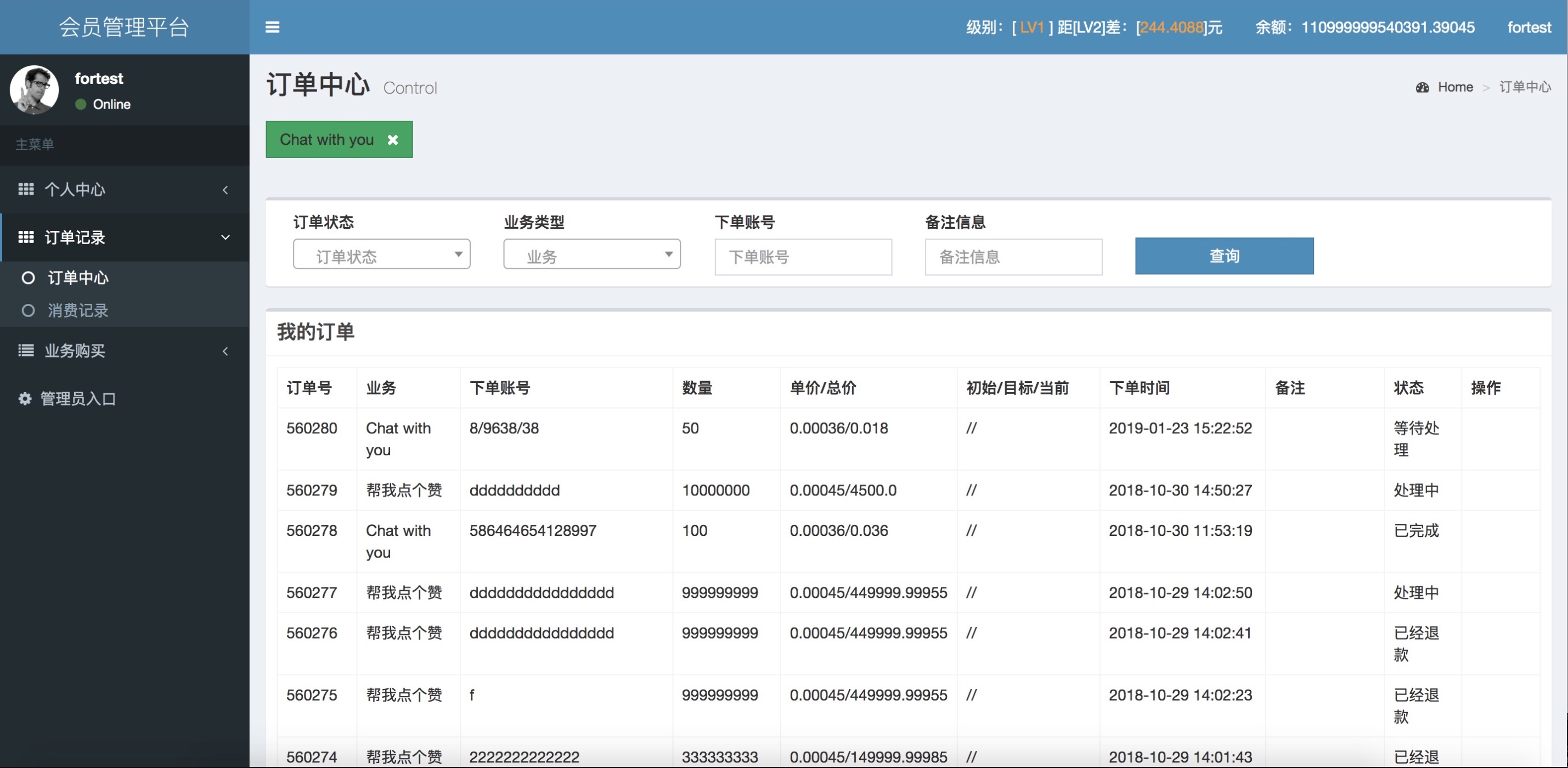This screenshot has height=768, width=1568.
Task: Click the 查询 search button
Action: (1224, 255)
